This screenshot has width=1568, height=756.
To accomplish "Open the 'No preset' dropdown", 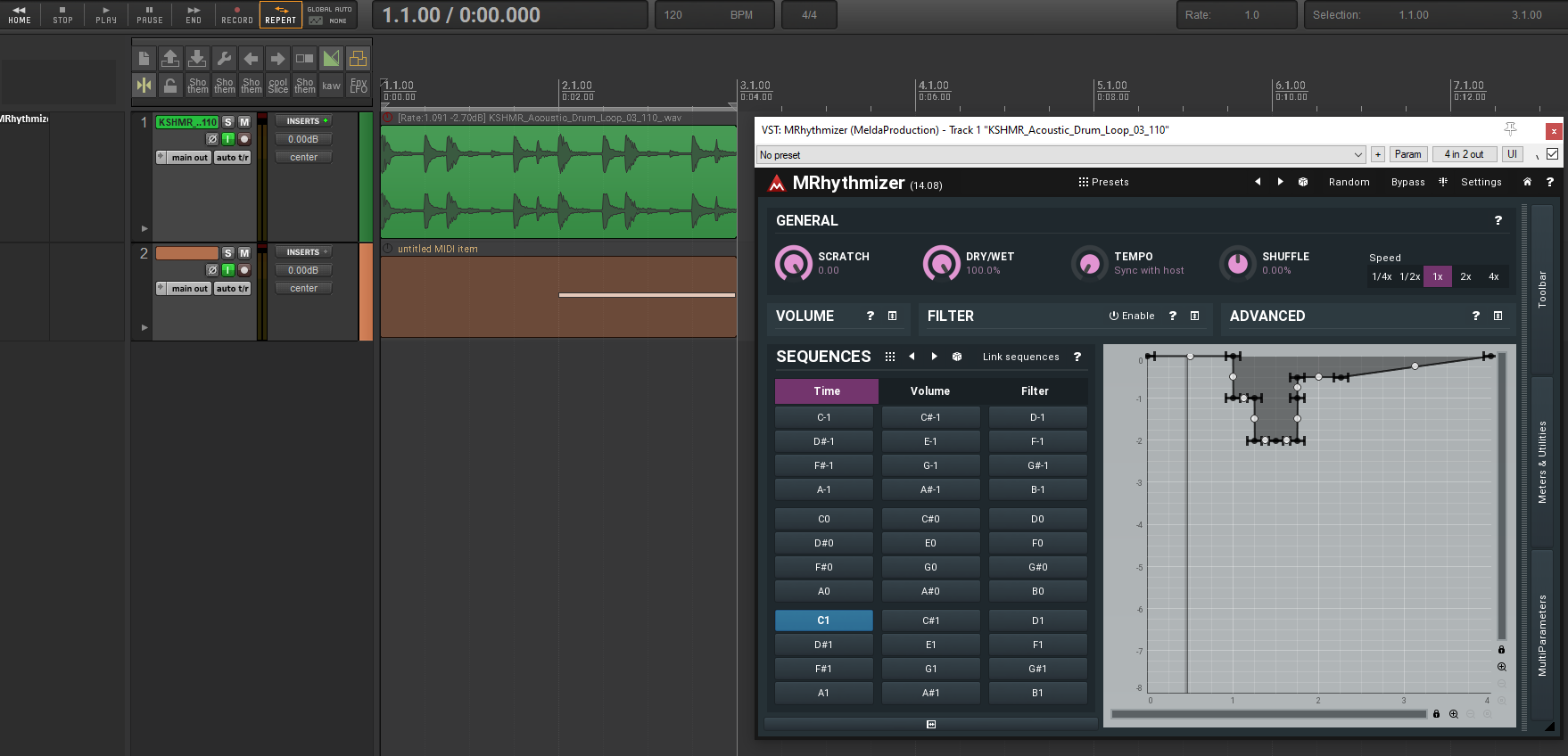I will [1061, 154].
